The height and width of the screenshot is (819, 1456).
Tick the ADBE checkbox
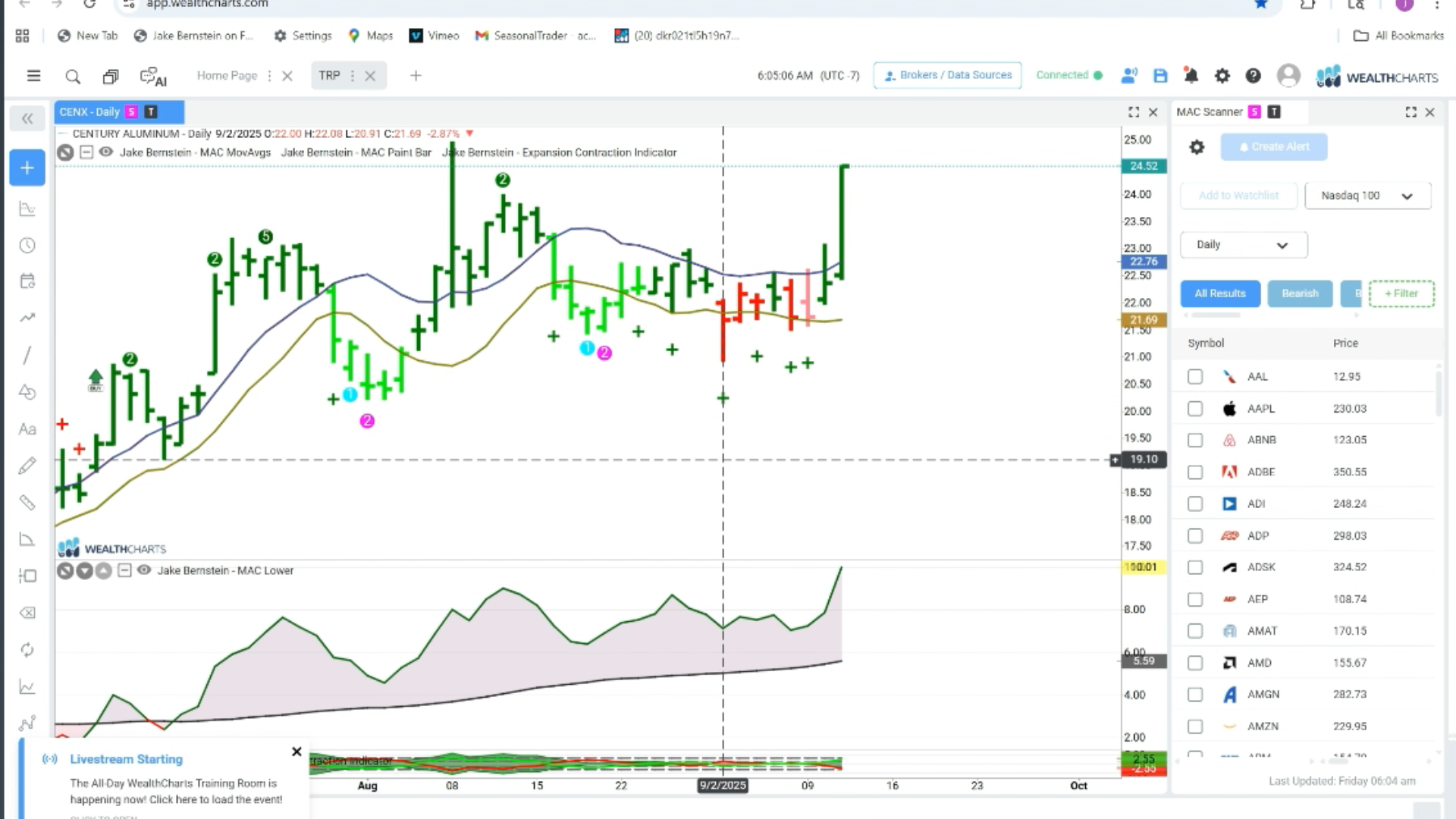[1195, 472]
